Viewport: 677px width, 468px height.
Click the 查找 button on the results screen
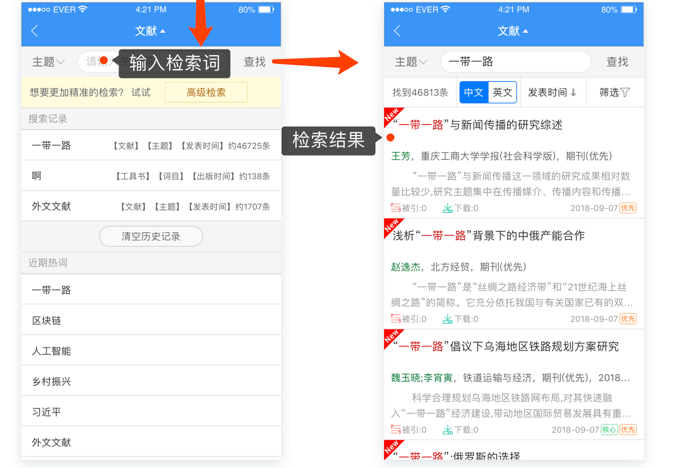click(x=617, y=62)
